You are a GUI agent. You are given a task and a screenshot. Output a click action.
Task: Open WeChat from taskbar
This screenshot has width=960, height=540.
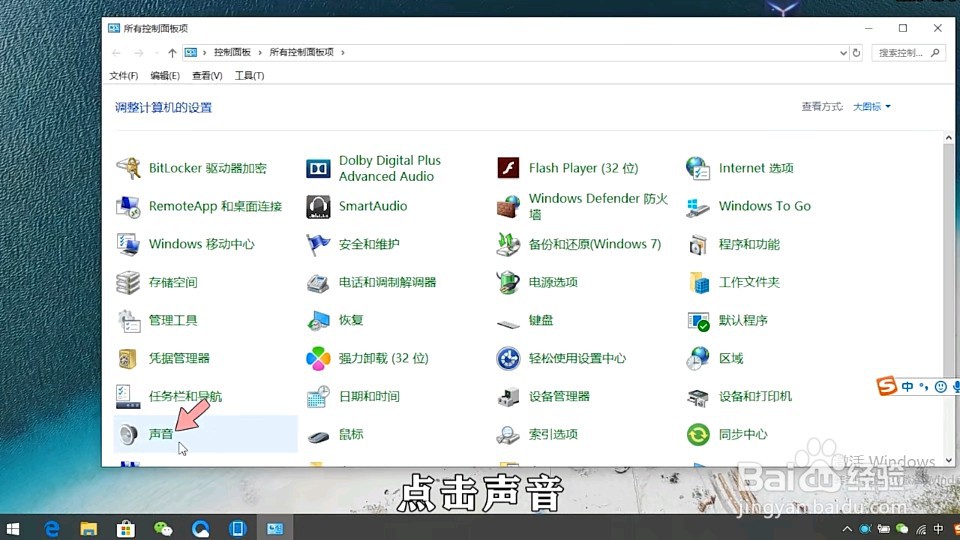click(163, 528)
